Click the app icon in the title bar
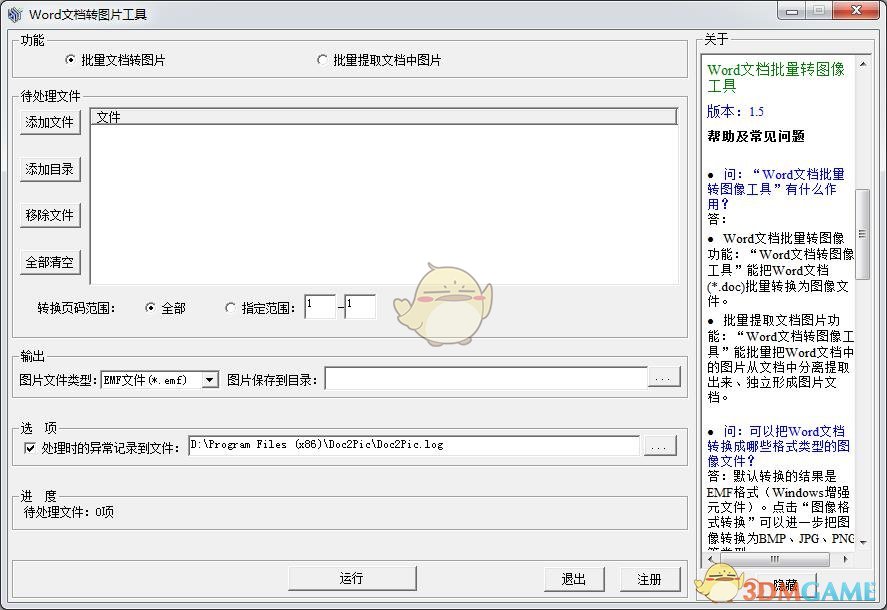Screen dimensions: 887x610 (15, 14)
